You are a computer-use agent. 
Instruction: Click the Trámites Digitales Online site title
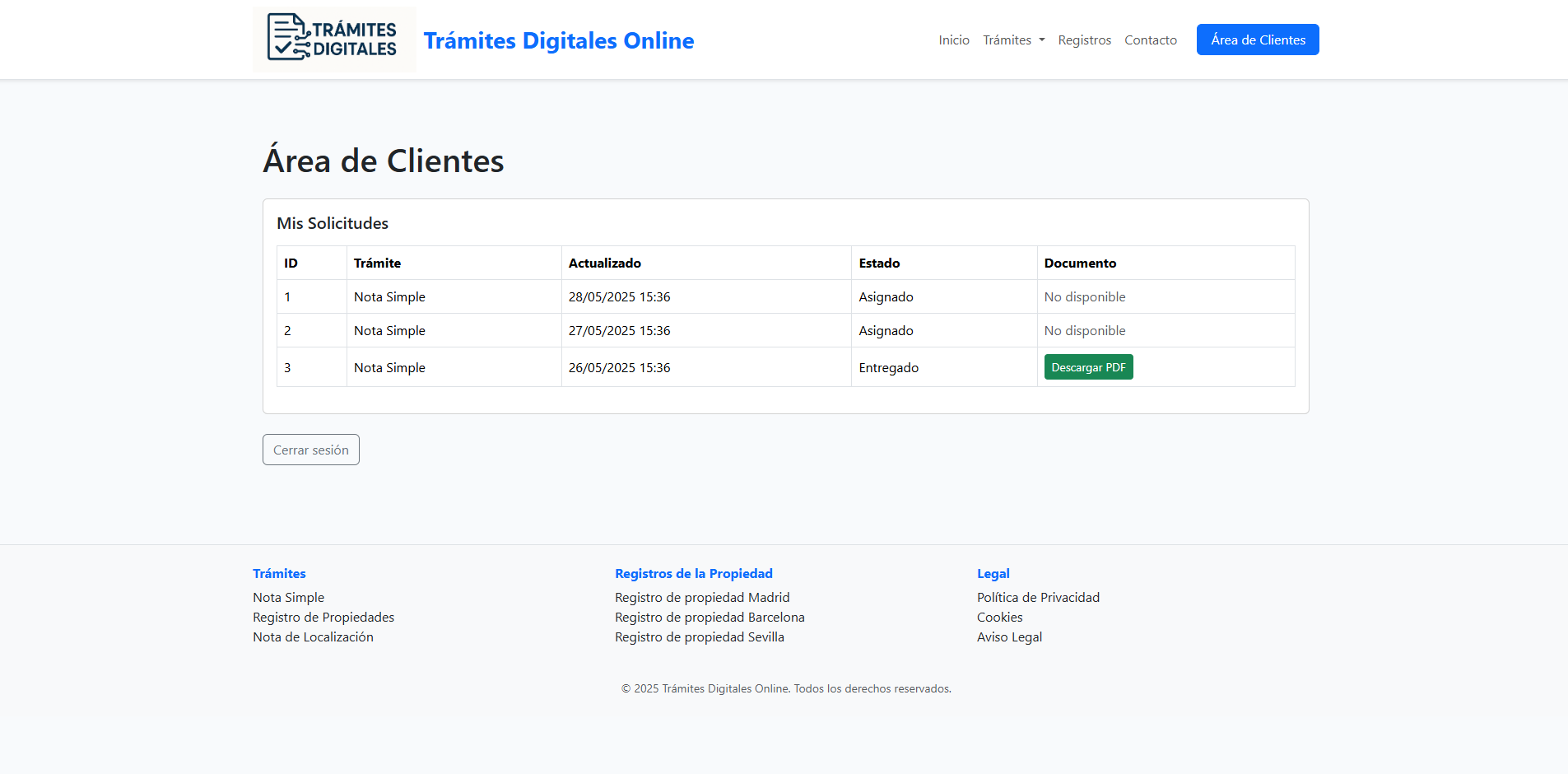click(559, 40)
